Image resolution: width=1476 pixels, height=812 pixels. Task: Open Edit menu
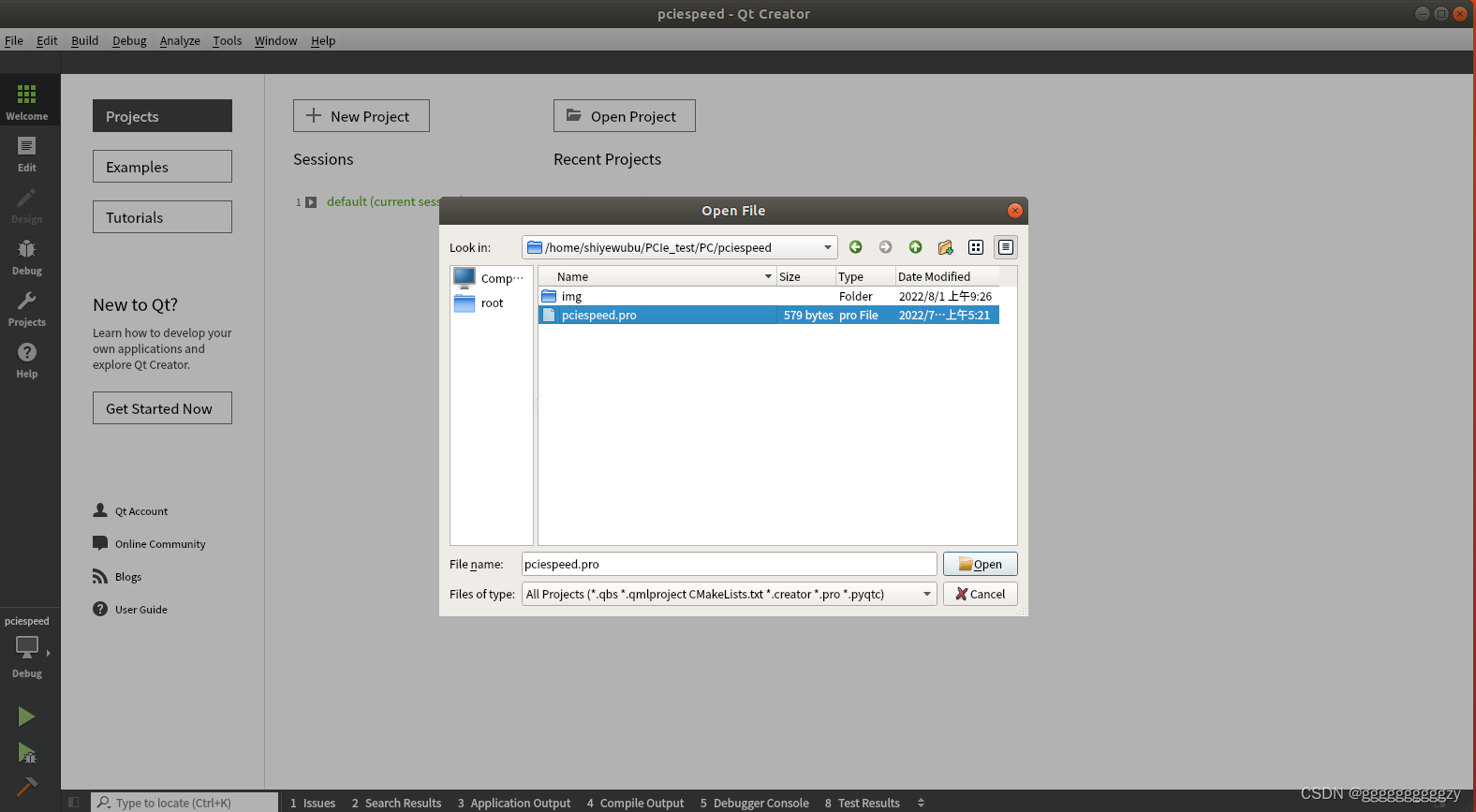tap(47, 40)
